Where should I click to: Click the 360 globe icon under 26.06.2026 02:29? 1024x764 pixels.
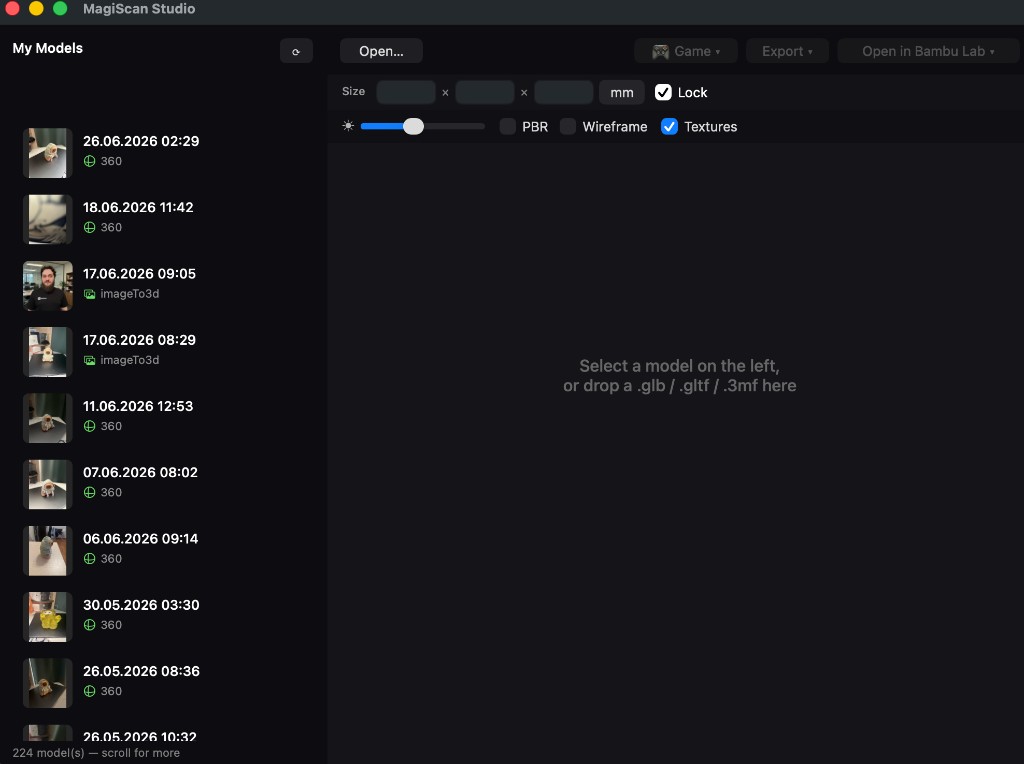89,161
